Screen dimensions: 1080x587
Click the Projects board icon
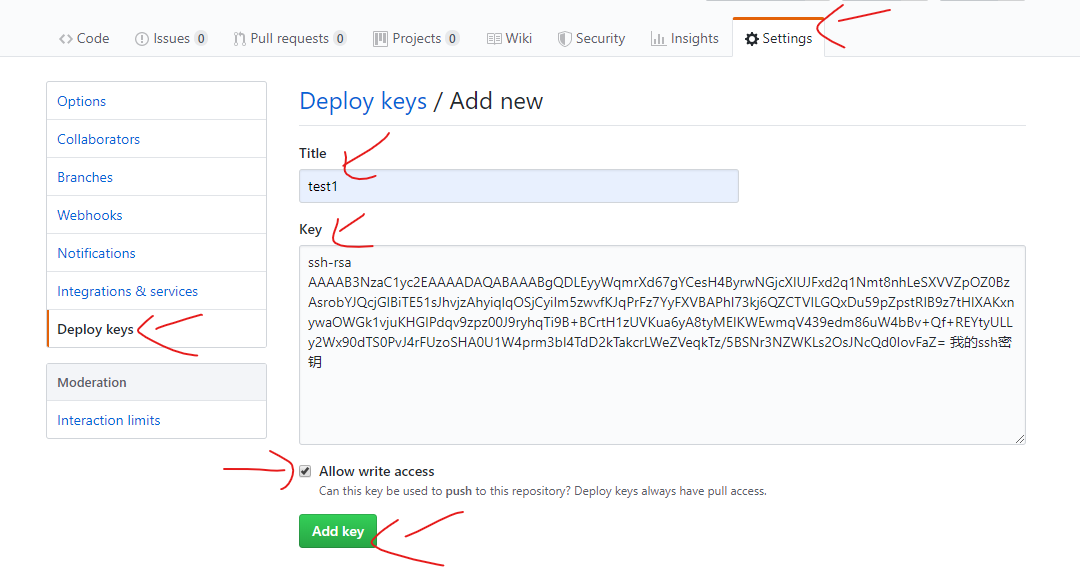[x=380, y=39]
